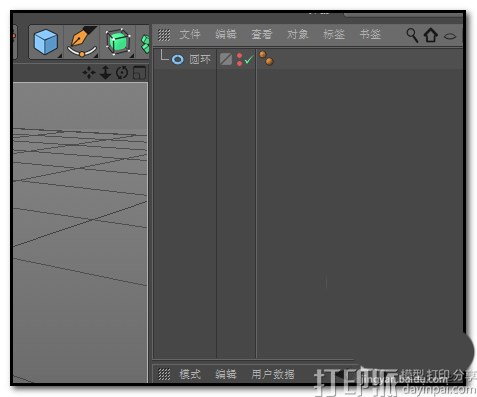Screen dimensions: 477x397
Task: Open the 文件 menu in Object Manager
Action: pos(190,34)
